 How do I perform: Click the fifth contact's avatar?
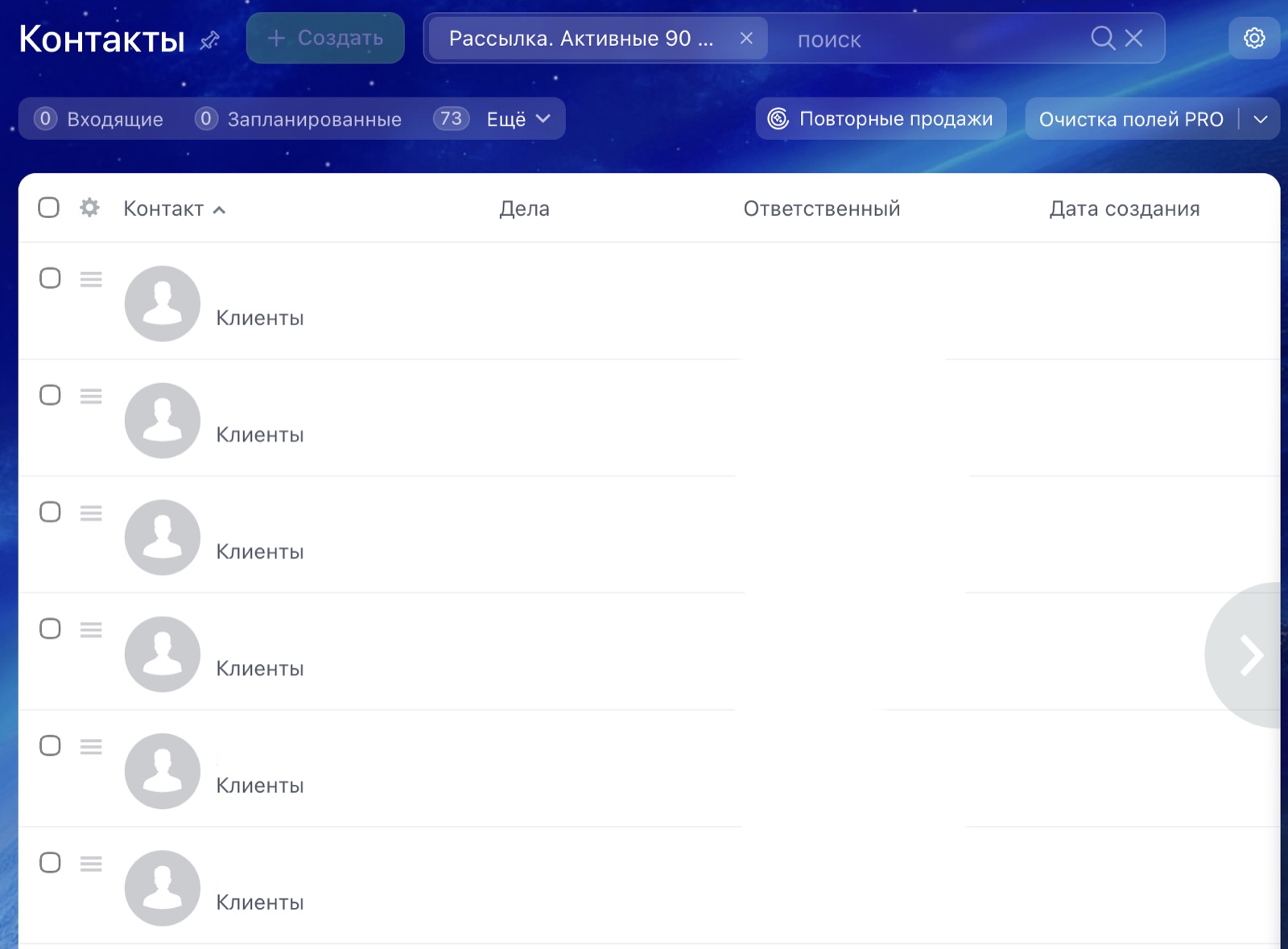point(163,770)
